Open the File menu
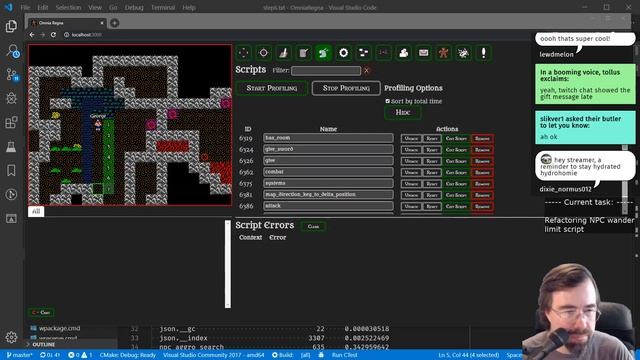The image size is (640, 360). tap(25, 7)
